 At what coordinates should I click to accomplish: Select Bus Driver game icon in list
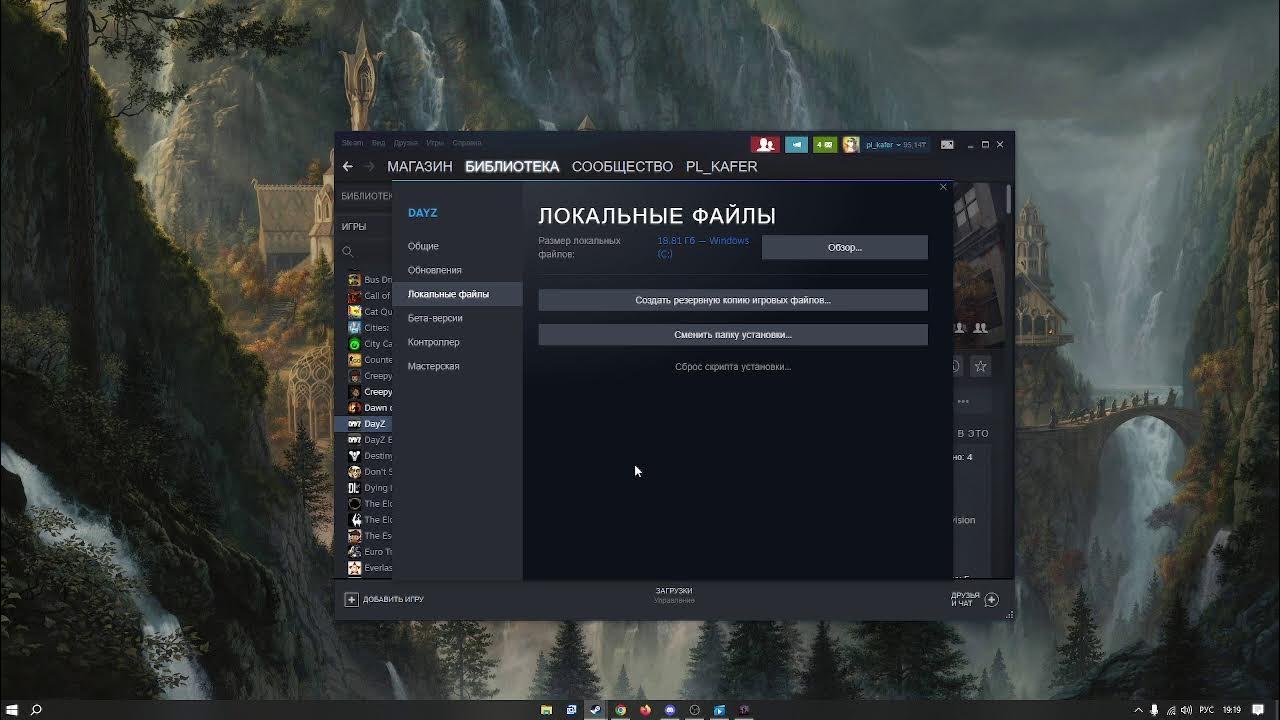tap(354, 280)
